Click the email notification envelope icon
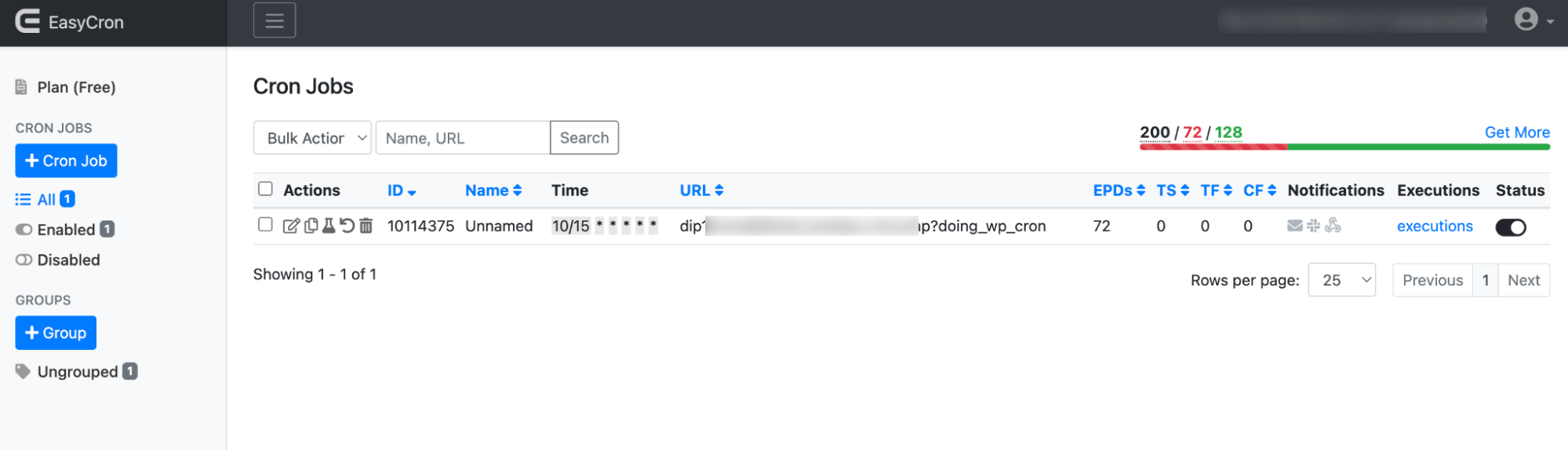 1294,226
